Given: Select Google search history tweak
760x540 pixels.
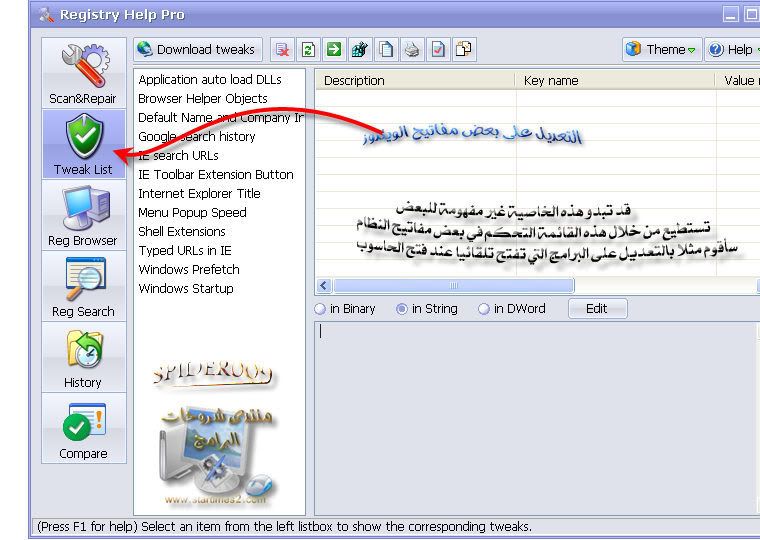Looking at the screenshot, I should (x=197, y=136).
